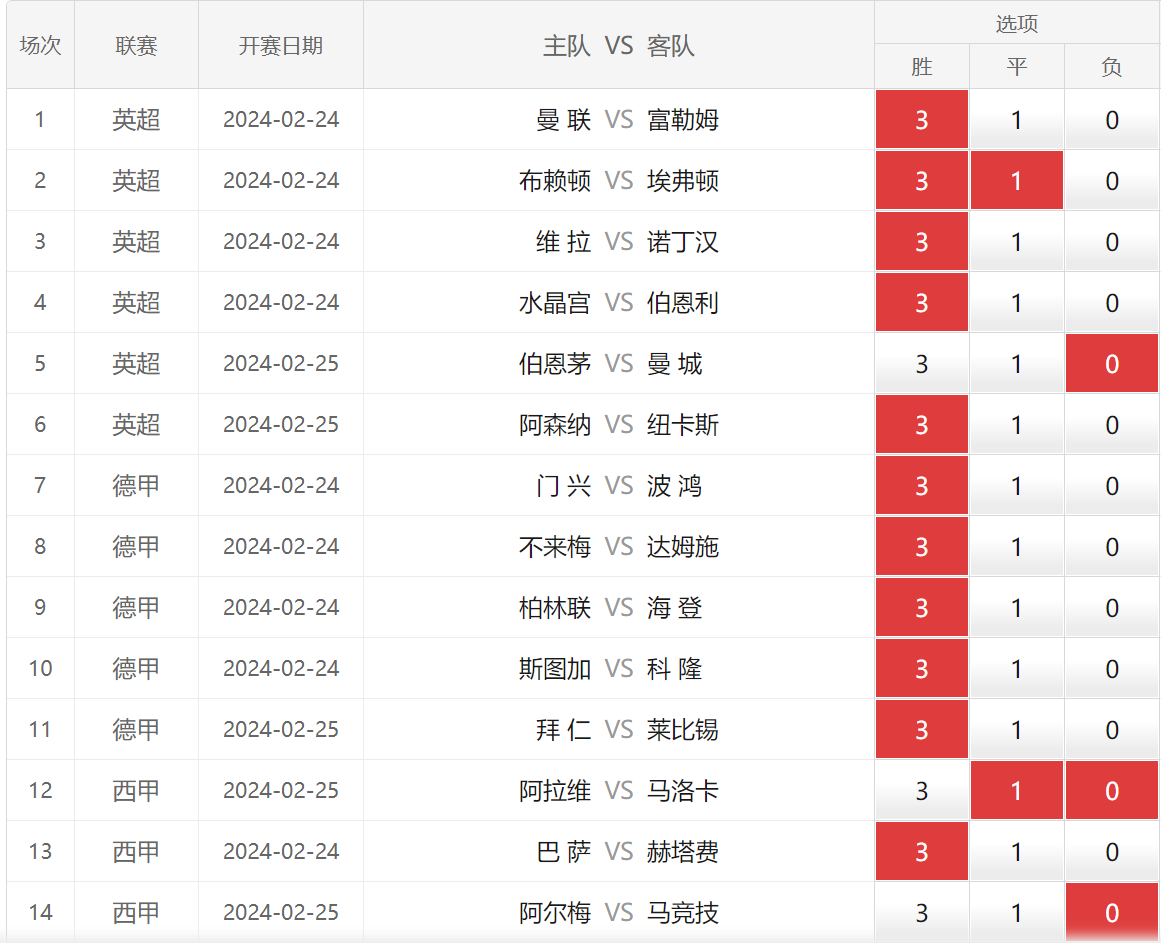1161x943 pixels.
Task: Select win option 3 for 伯恩茅 VS 曼城
Action: coord(922,363)
